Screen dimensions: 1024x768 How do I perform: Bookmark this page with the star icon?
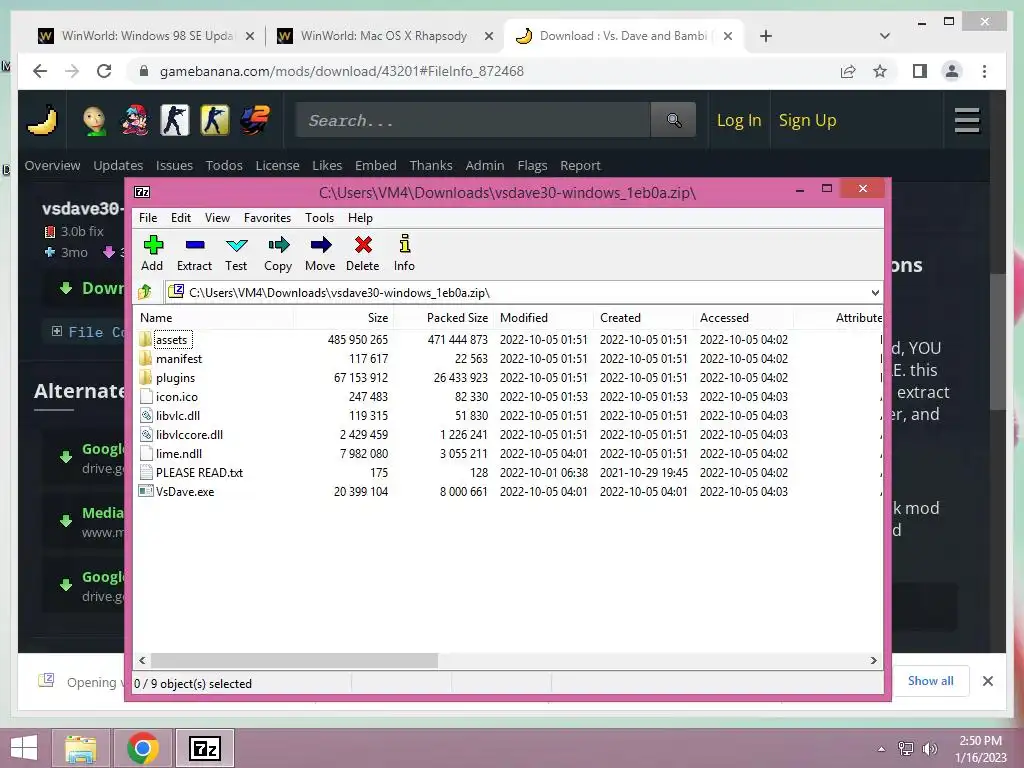(x=880, y=71)
